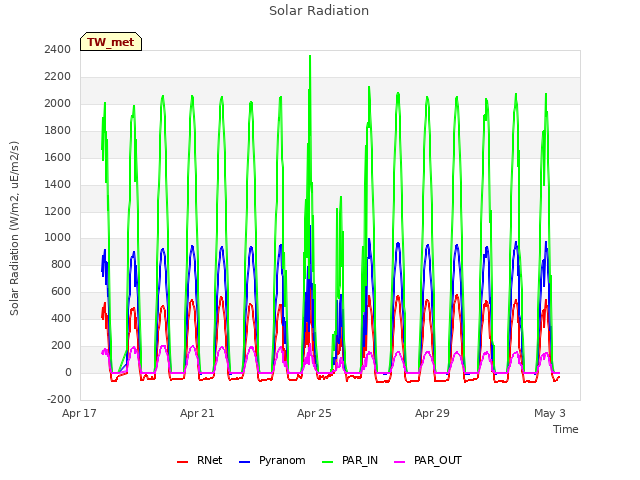Click the 1000 y-axis tick label

click(58, 238)
